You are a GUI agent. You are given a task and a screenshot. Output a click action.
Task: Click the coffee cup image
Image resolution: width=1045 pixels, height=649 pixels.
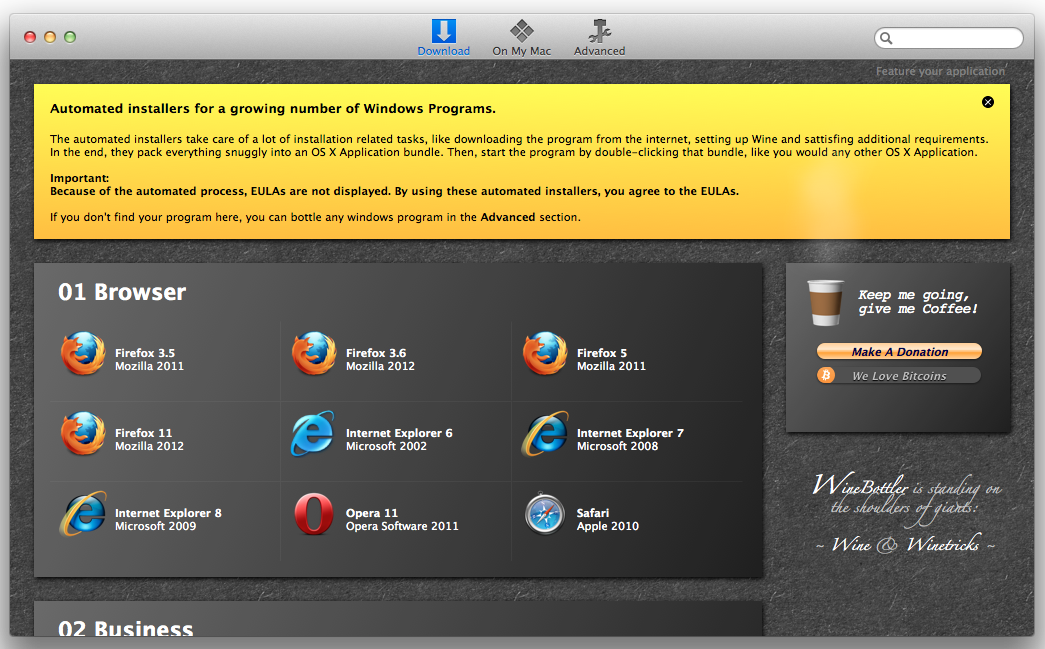pyautogui.click(x=825, y=303)
